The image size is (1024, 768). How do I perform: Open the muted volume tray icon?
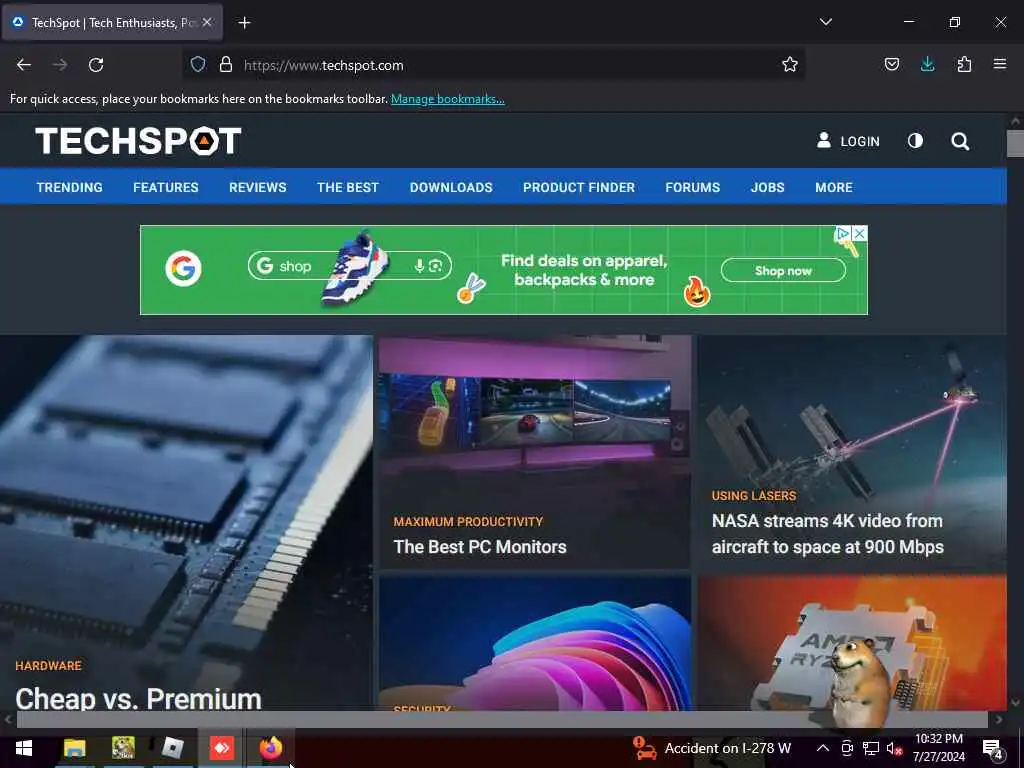pyautogui.click(x=894, y=748)
